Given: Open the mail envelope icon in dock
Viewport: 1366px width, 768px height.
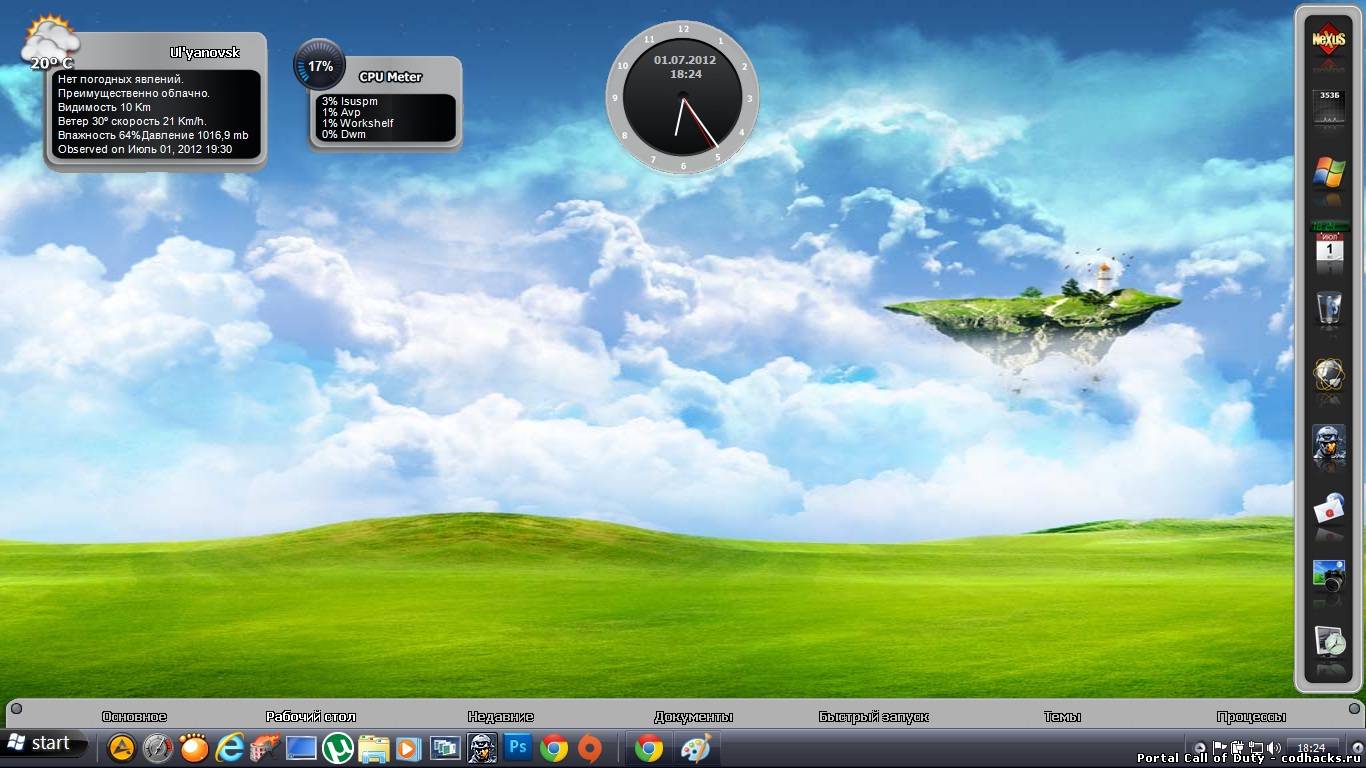Looking at the screenshot, I should pyautogui.click(x=1329, y=508).
